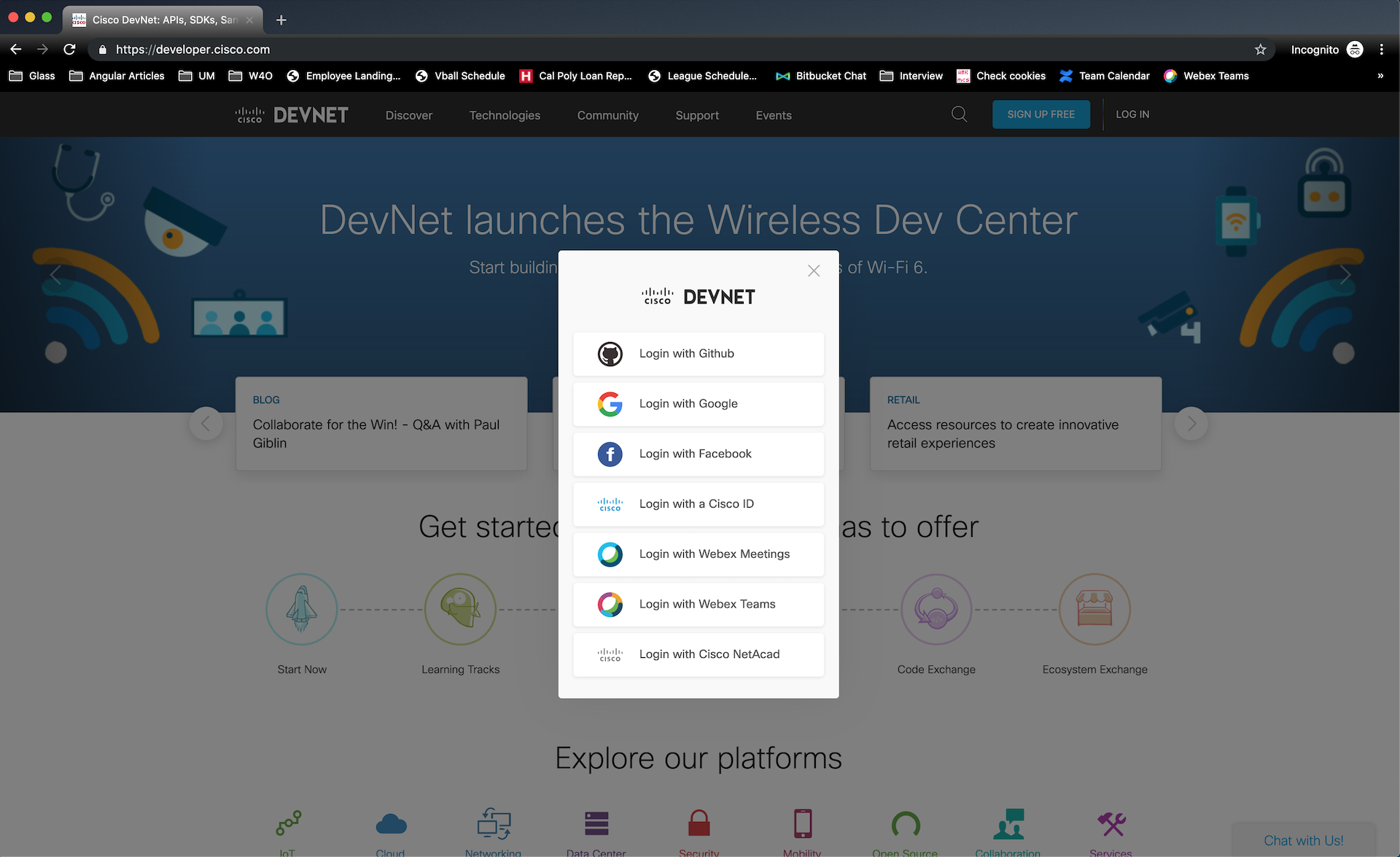Image resolution: width=1400 pixels, height=857 pixels.
Task: Open the Support menu
Action: [x=697, y=115]
